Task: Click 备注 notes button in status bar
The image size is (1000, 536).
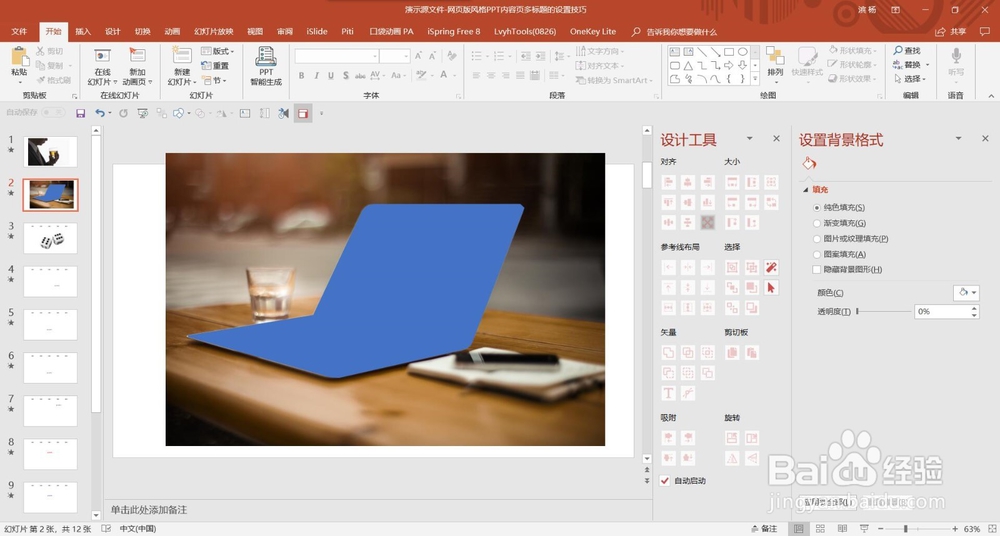Action: coord(763,528)
